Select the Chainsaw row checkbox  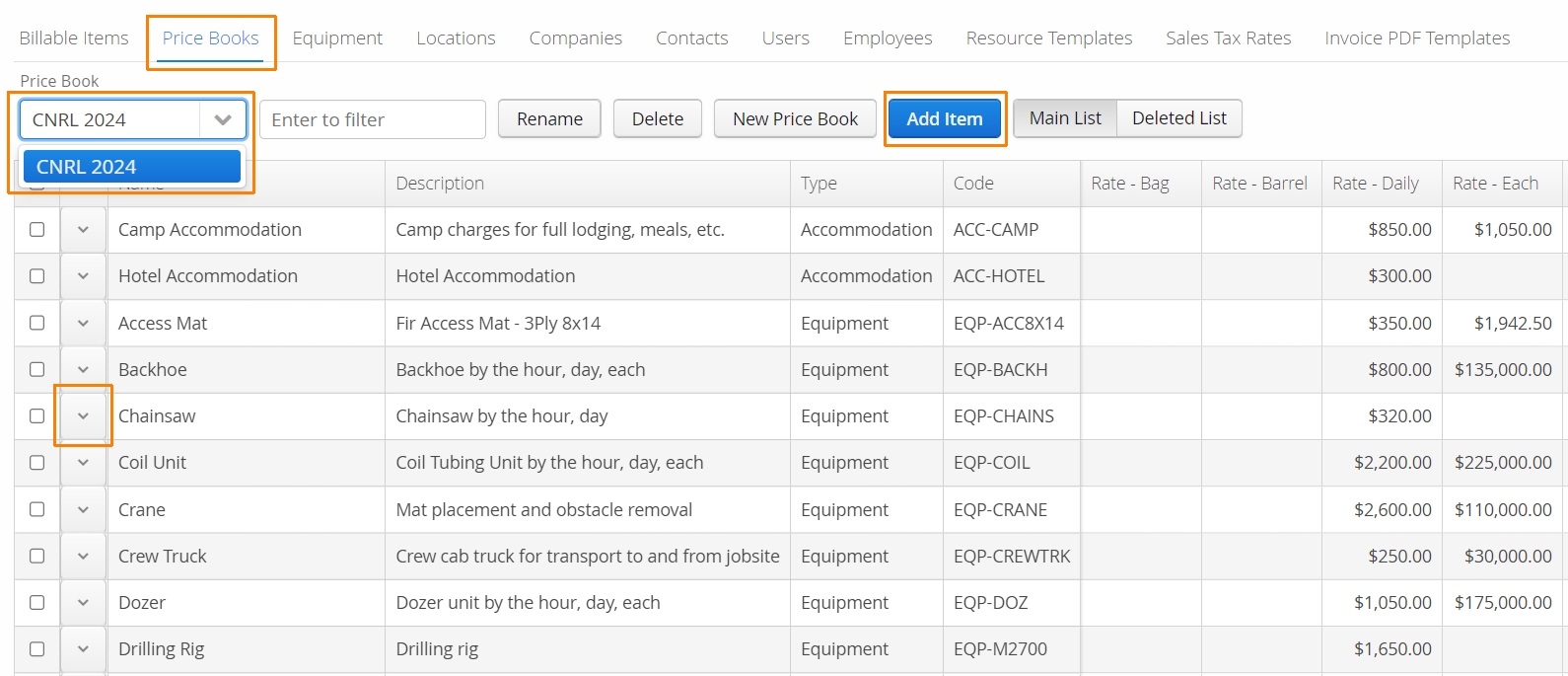click(37, 415)
